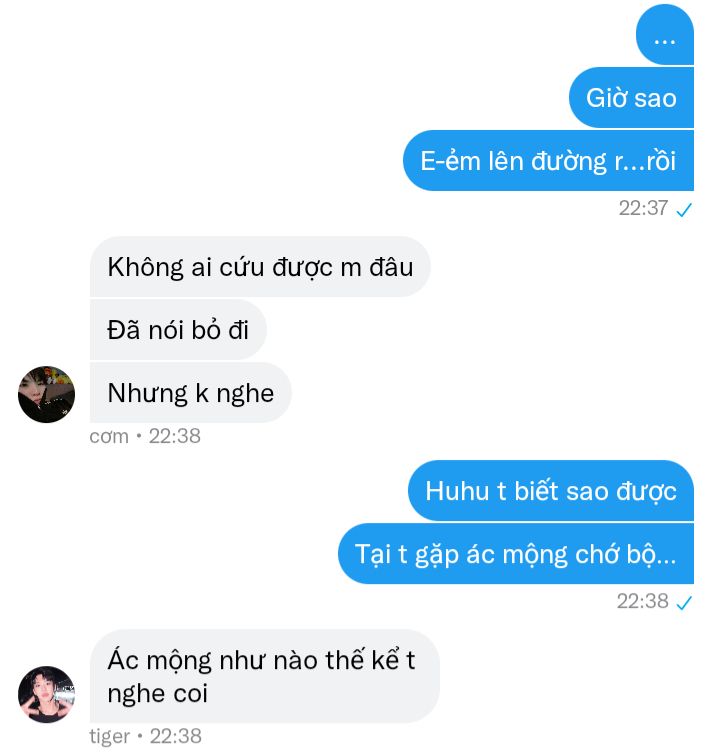720x754 pixels.
Task: Tap the 'E-ẻm lên đường r...rồi' message
Action: [548, 161]
